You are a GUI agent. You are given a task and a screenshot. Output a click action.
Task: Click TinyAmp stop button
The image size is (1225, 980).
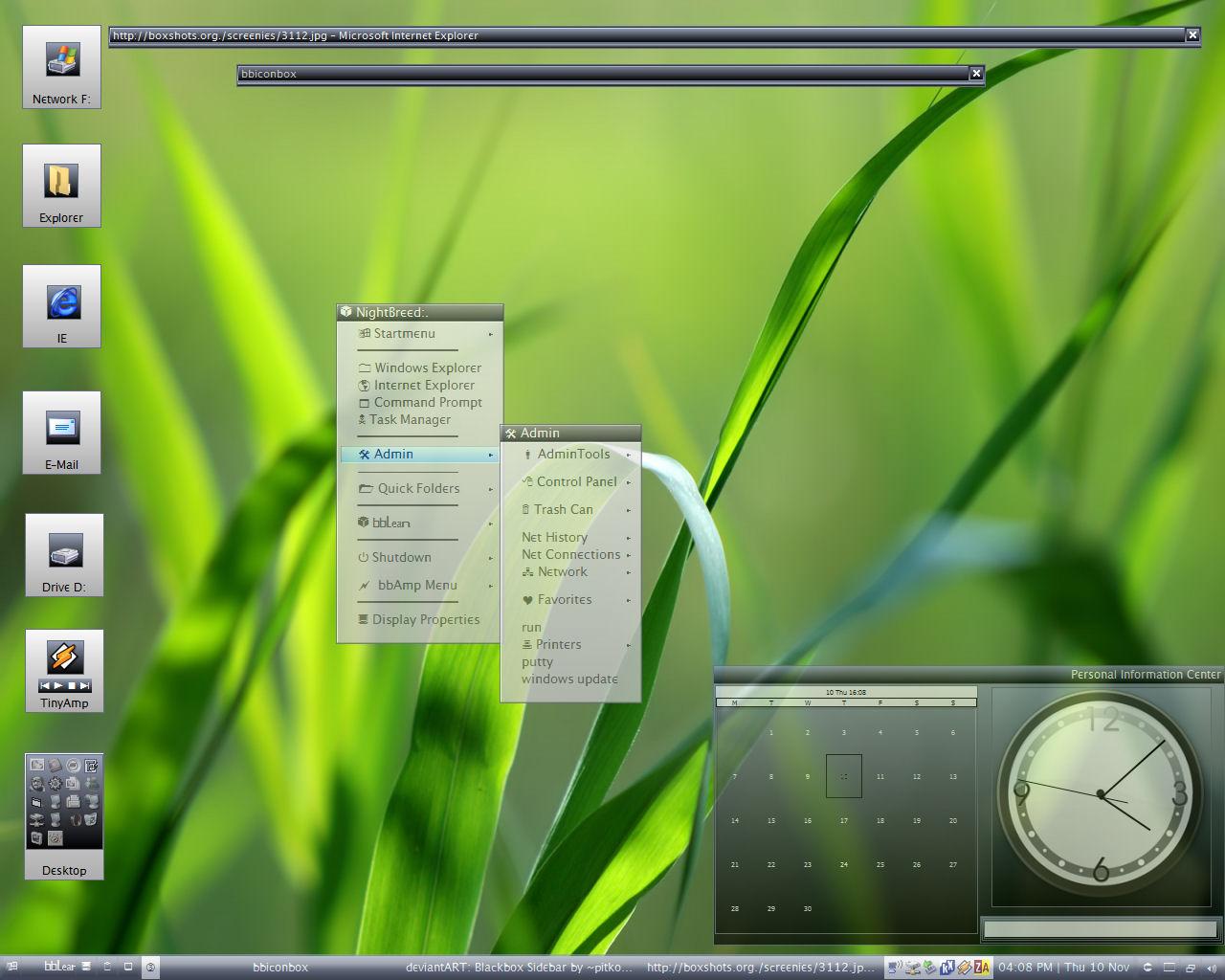(x=72, y=685)
